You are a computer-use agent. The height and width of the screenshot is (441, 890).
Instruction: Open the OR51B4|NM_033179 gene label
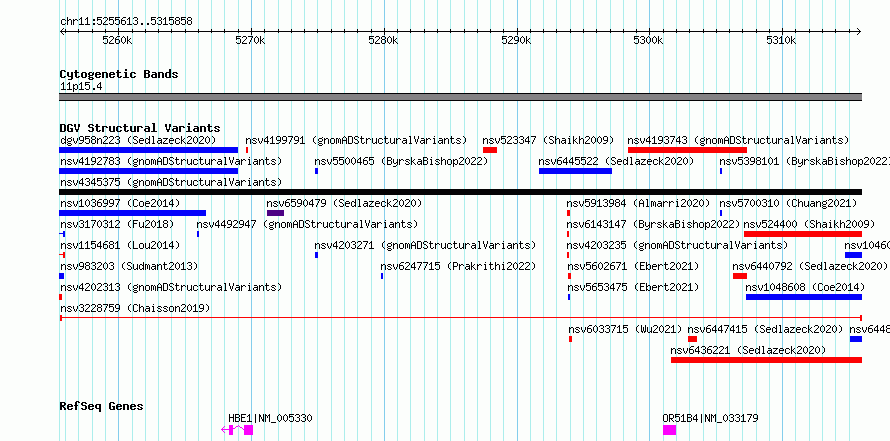pyautogui.click(x=711, y=418)
